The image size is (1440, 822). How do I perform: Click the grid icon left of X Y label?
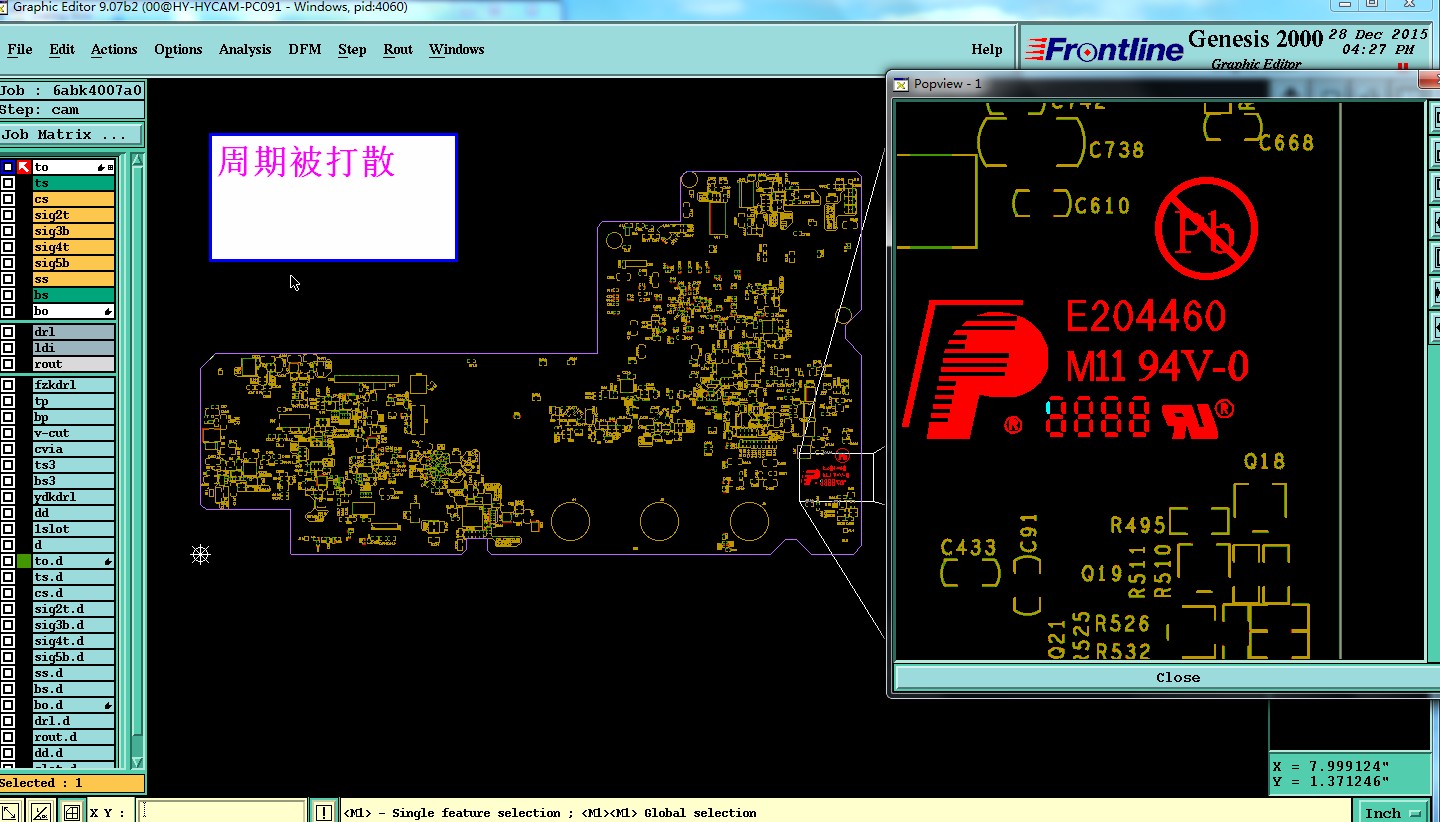pos(72,812)
